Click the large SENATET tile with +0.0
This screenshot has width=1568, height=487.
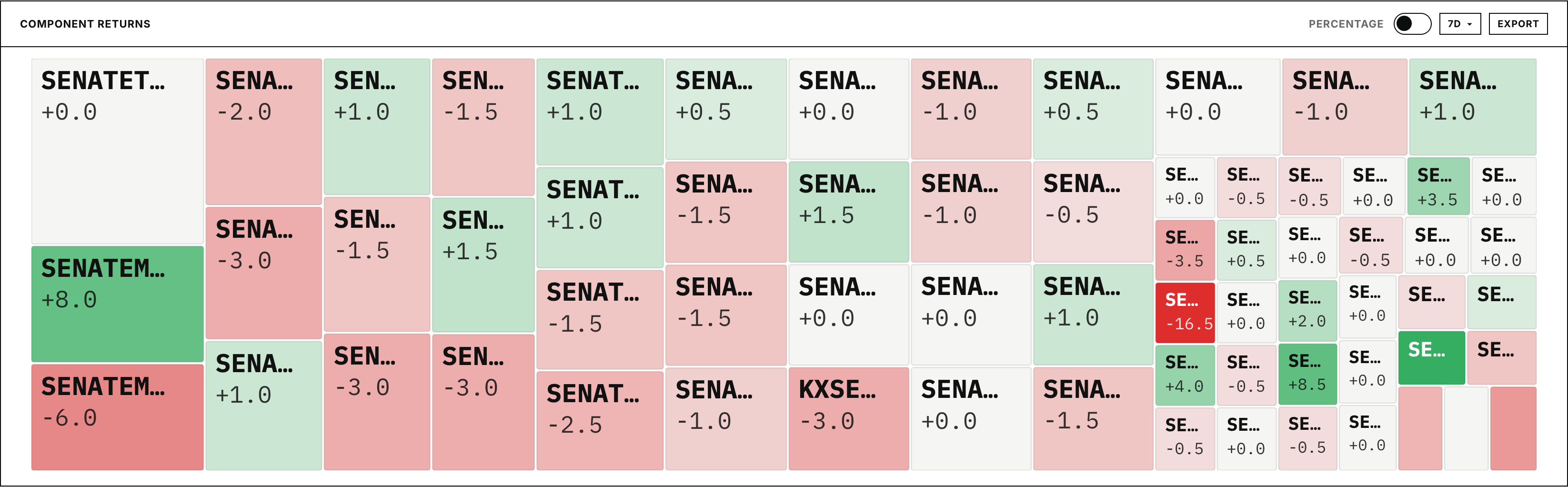[118, 151]
